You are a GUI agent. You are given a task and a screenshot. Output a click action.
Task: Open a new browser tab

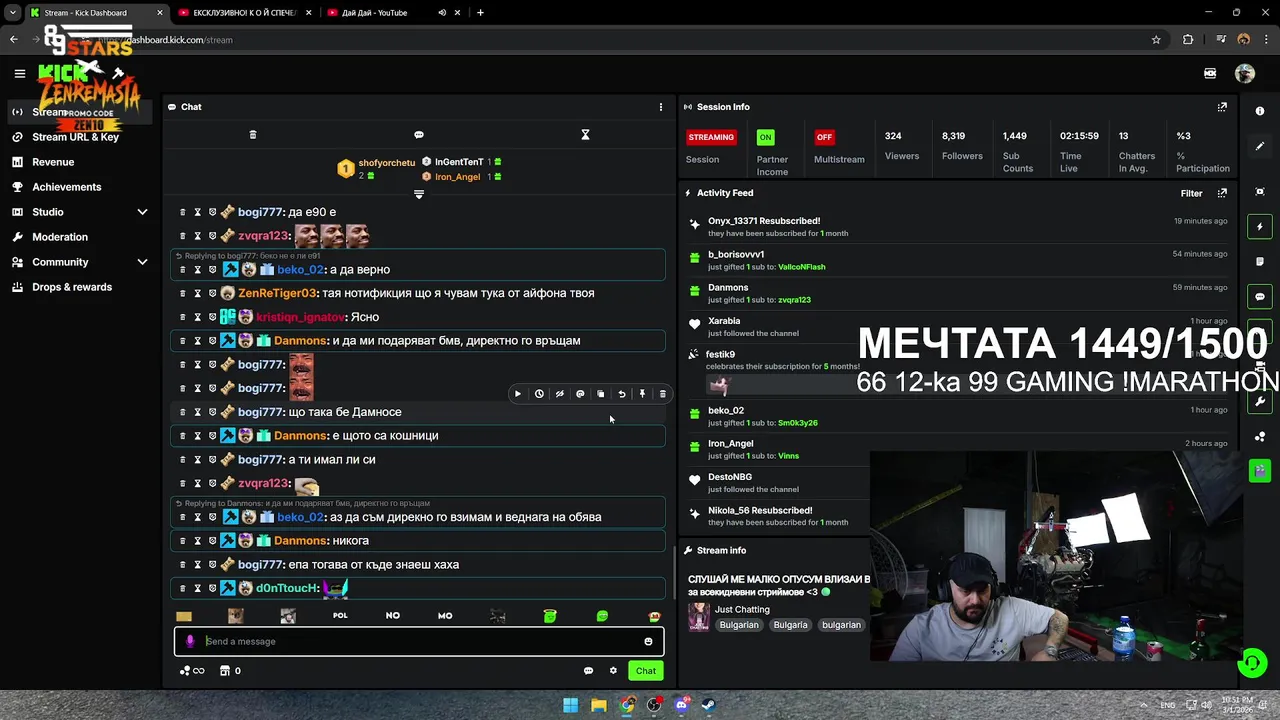pyautogui.click(x=480, y=13)
